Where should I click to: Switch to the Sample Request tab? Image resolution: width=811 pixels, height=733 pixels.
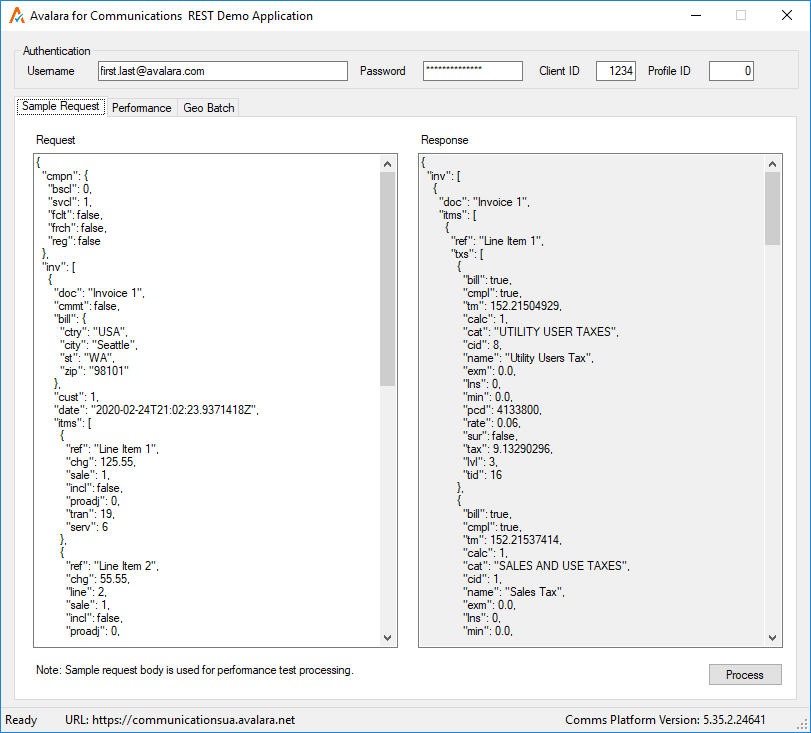[61, 107]
